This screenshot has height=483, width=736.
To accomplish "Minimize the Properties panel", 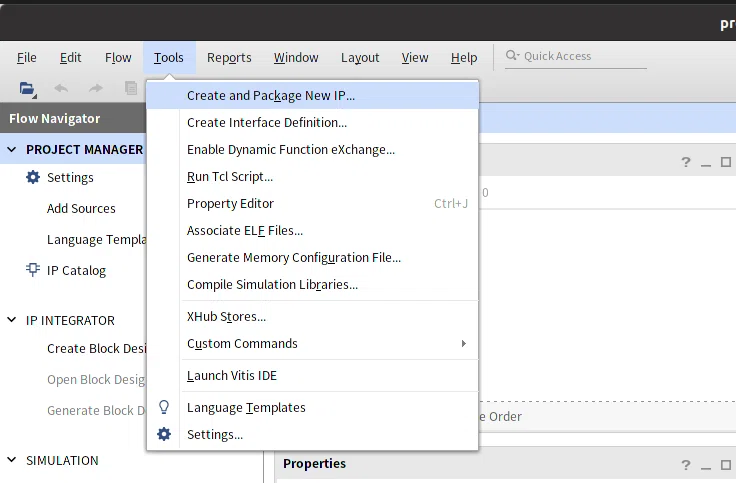I will click(x=706, y=467).
